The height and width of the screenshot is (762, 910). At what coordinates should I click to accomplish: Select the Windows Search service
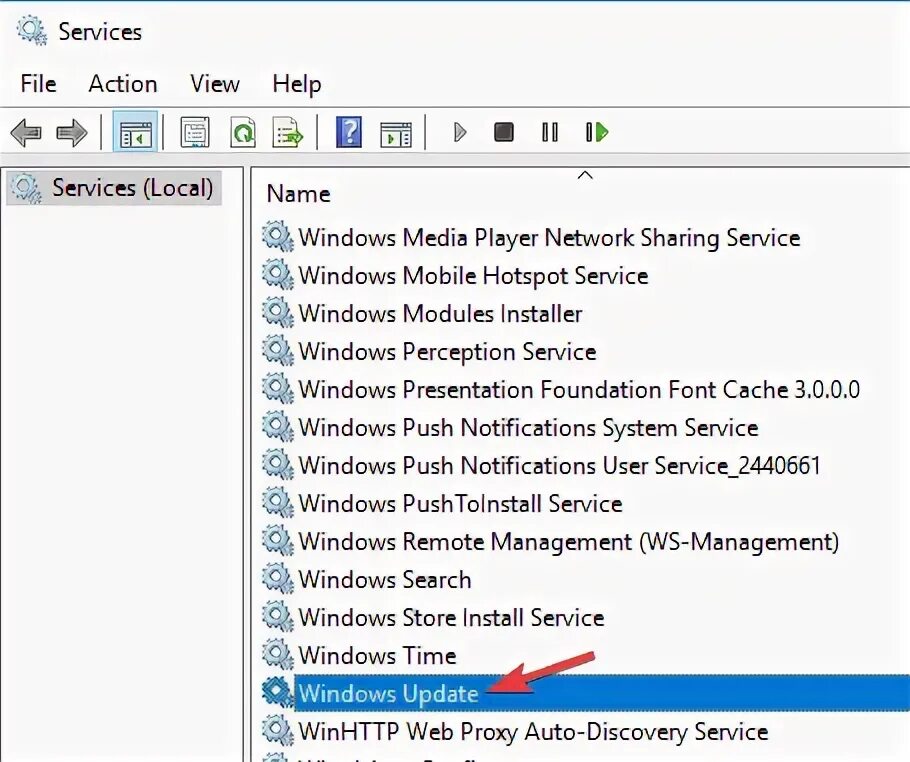(x=385, y=579)
